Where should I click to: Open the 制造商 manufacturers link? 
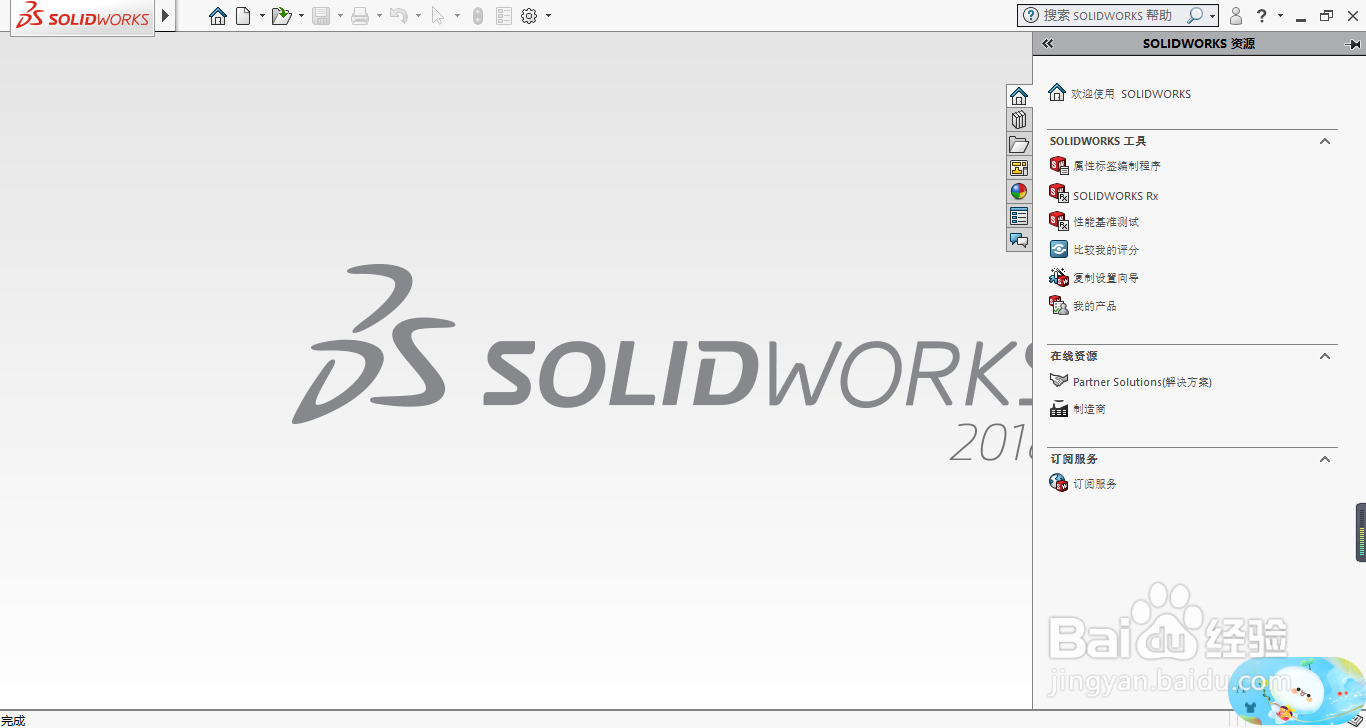[1077, 409]
